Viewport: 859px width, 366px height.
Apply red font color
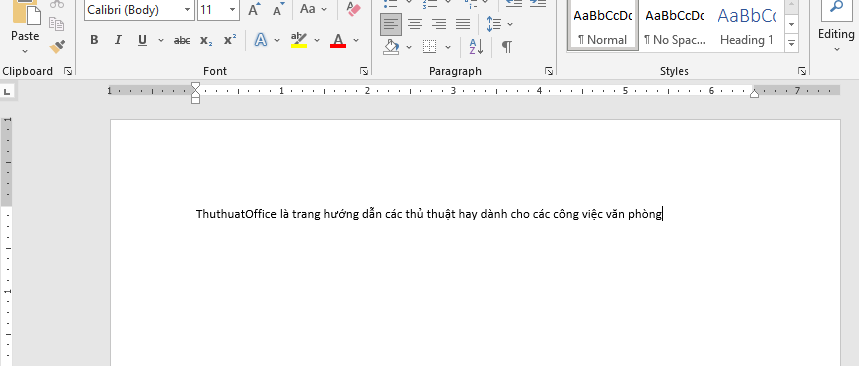coord(338,40)
